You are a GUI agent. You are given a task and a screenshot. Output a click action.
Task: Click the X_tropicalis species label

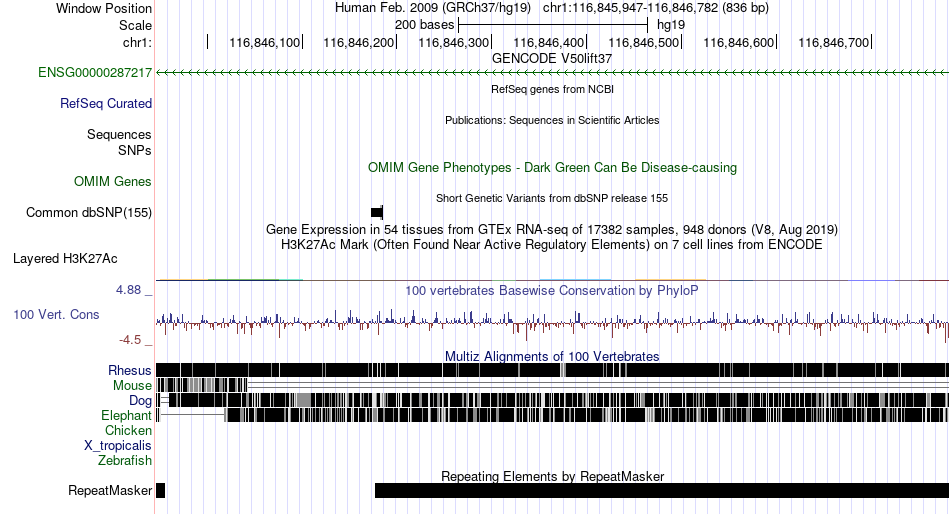(x=118, y=446)
